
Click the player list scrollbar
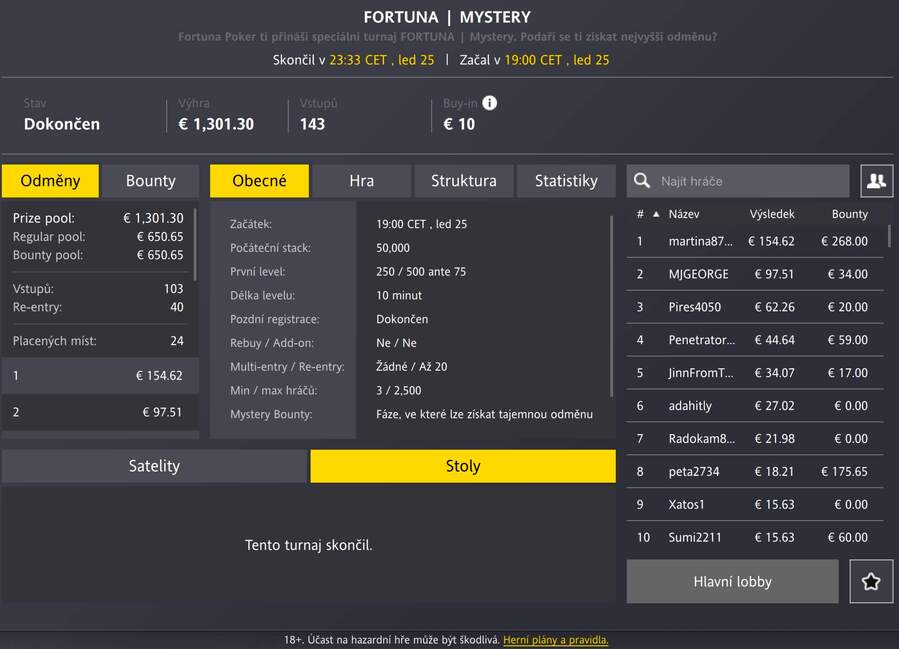[889, 236]
